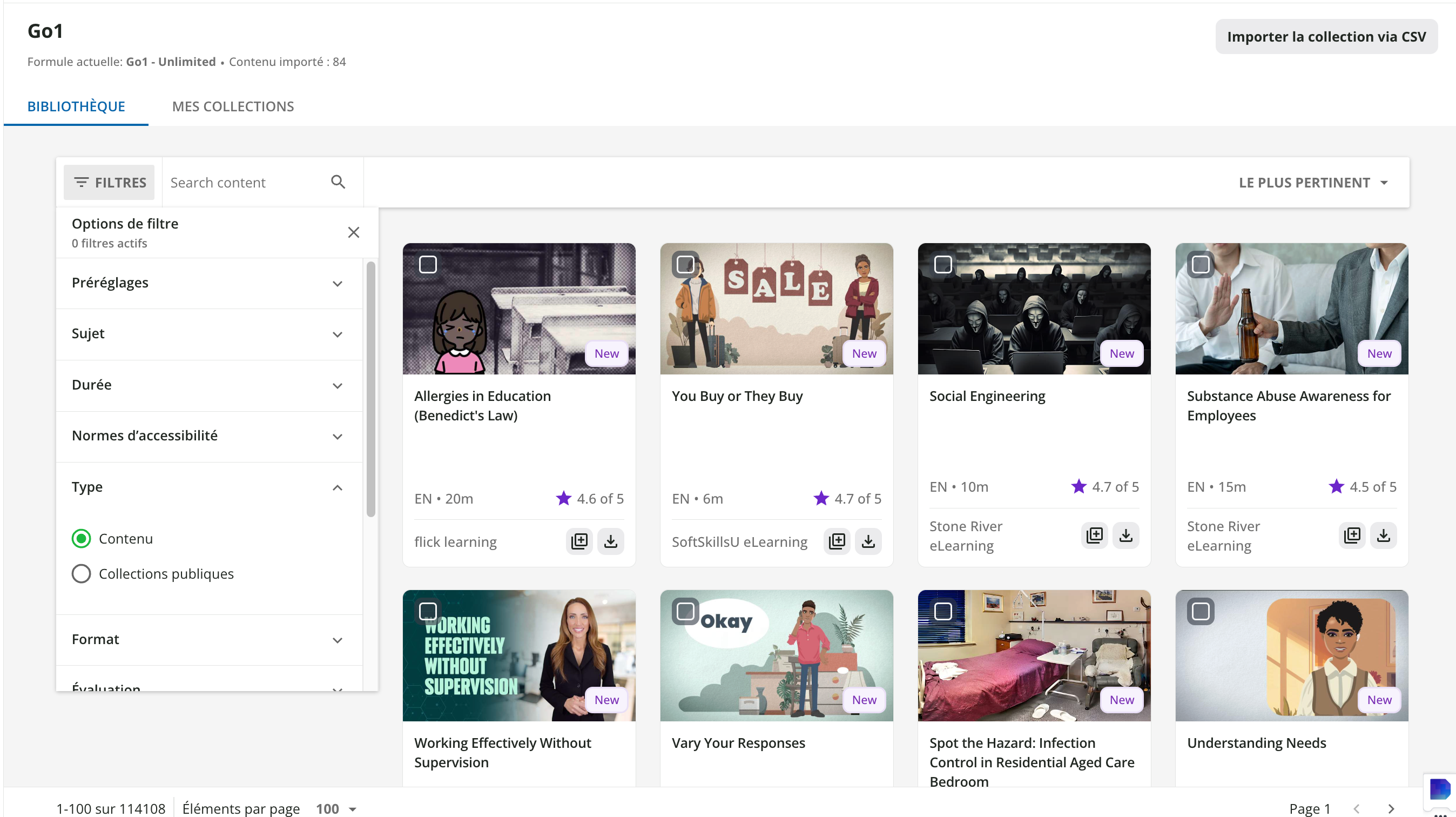Close the filter options panel

354,232
